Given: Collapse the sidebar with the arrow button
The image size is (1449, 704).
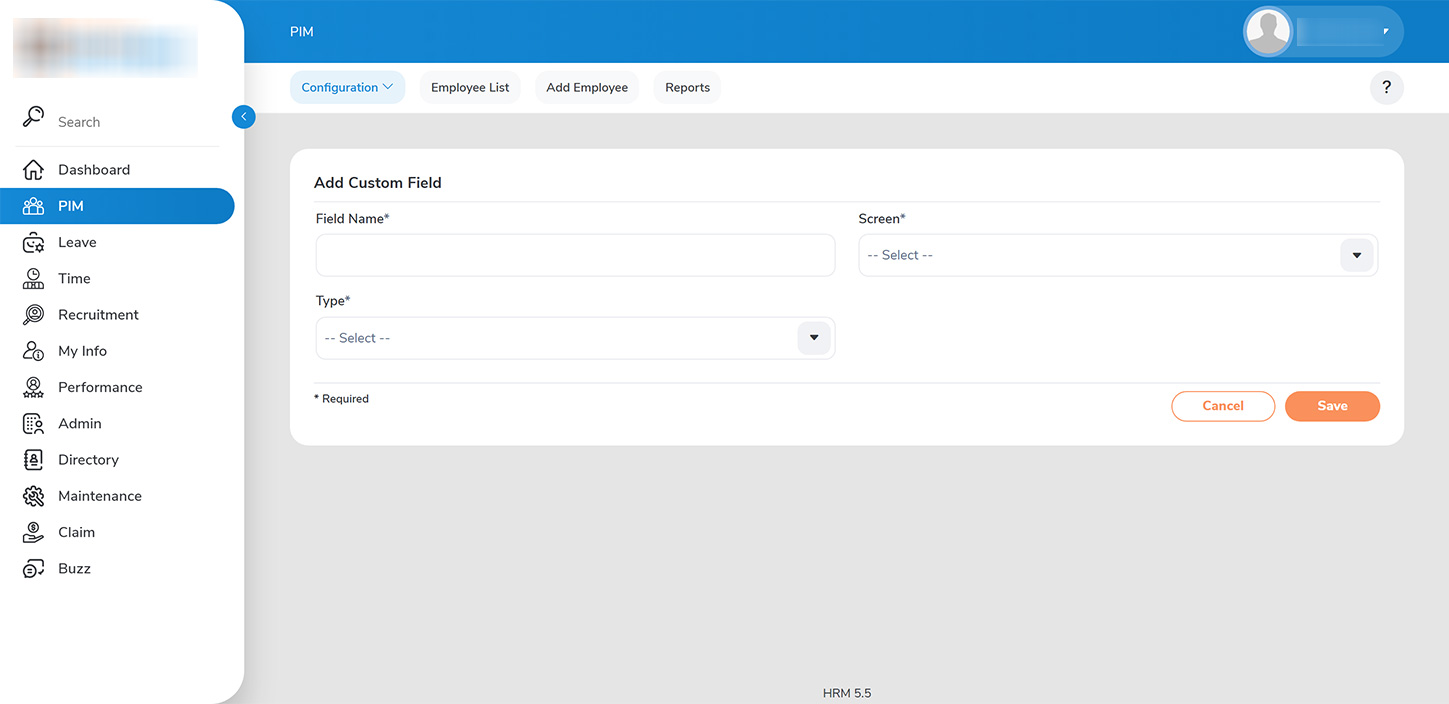Looking at the screenshot, I should (243, 117).
